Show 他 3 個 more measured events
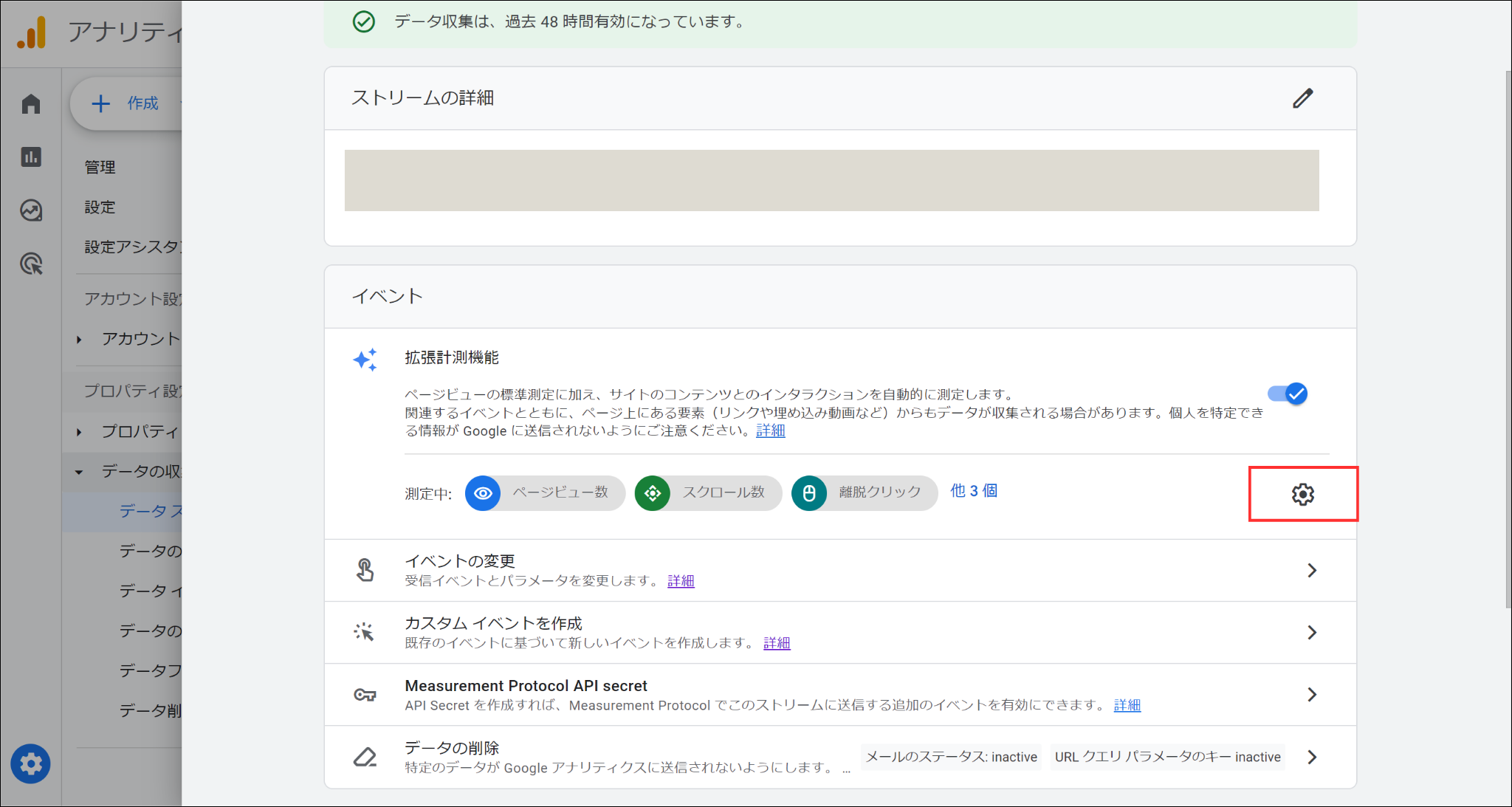 974,491
